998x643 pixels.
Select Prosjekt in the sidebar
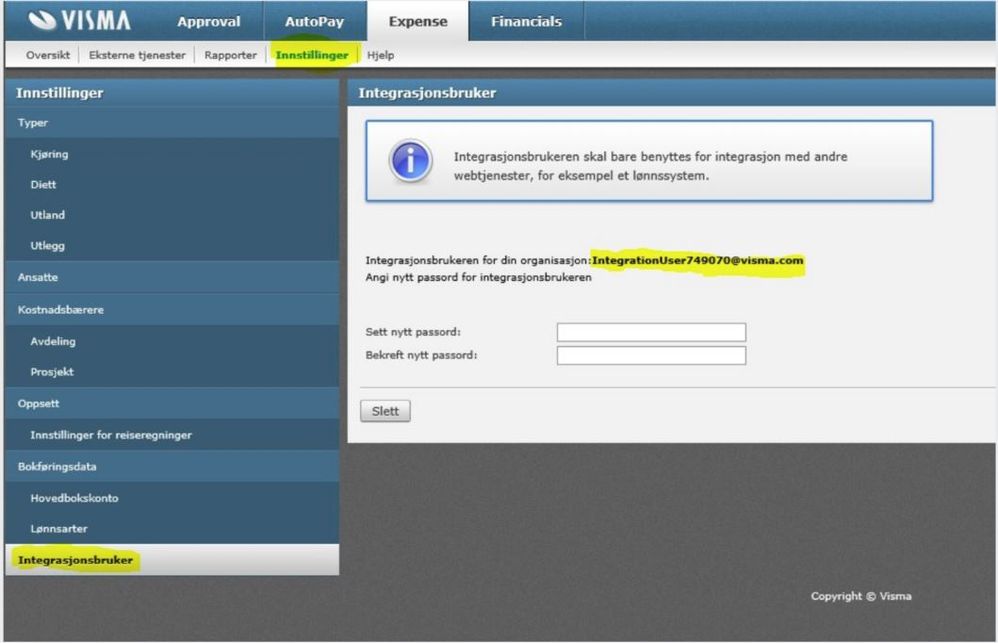(172, 372)
